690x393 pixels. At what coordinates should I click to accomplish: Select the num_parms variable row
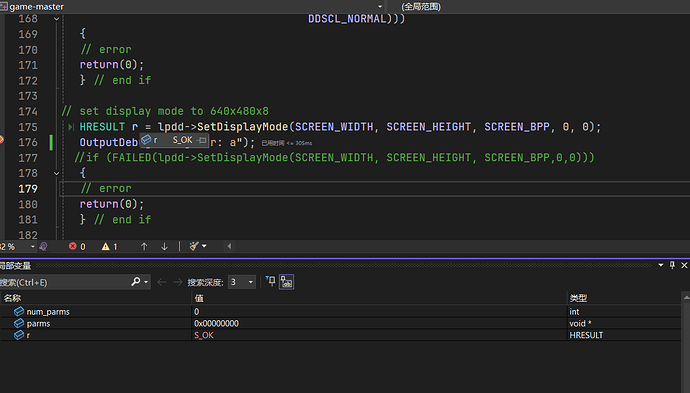341,312
